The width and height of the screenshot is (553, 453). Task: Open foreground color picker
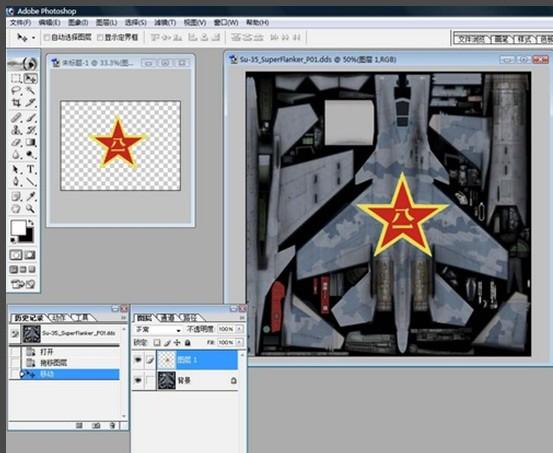(x=18, y=228)
